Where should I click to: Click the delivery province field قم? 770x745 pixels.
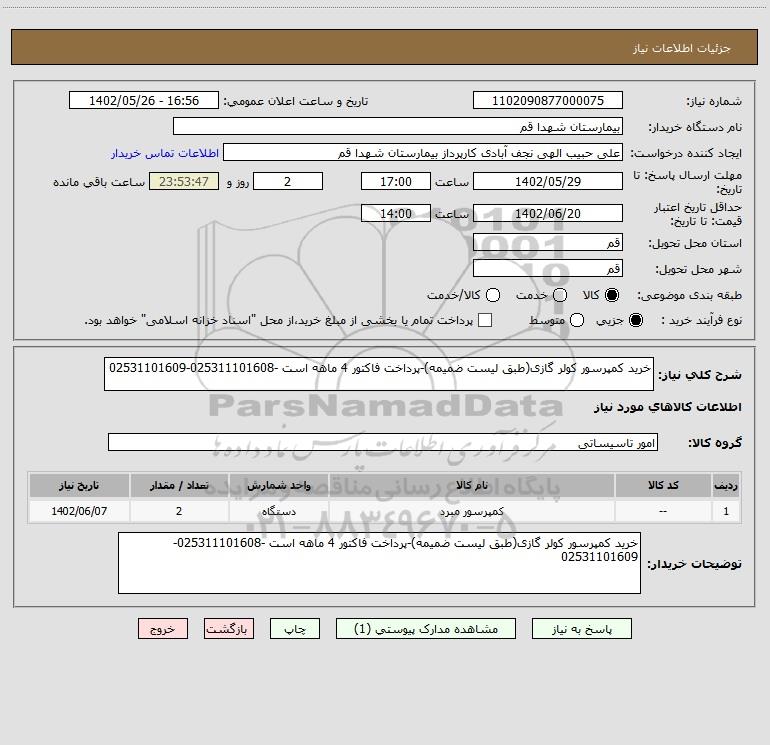click(x=548, y=242)
